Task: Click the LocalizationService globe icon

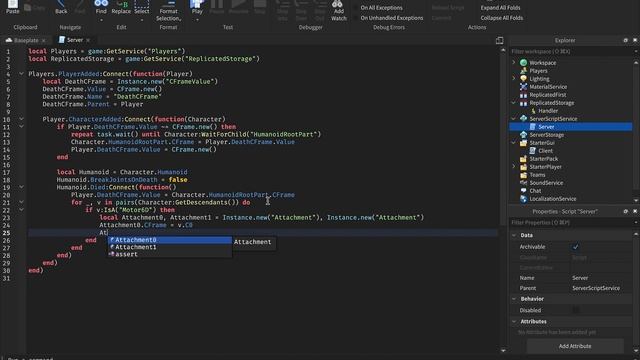Action: tap(524, 199)
